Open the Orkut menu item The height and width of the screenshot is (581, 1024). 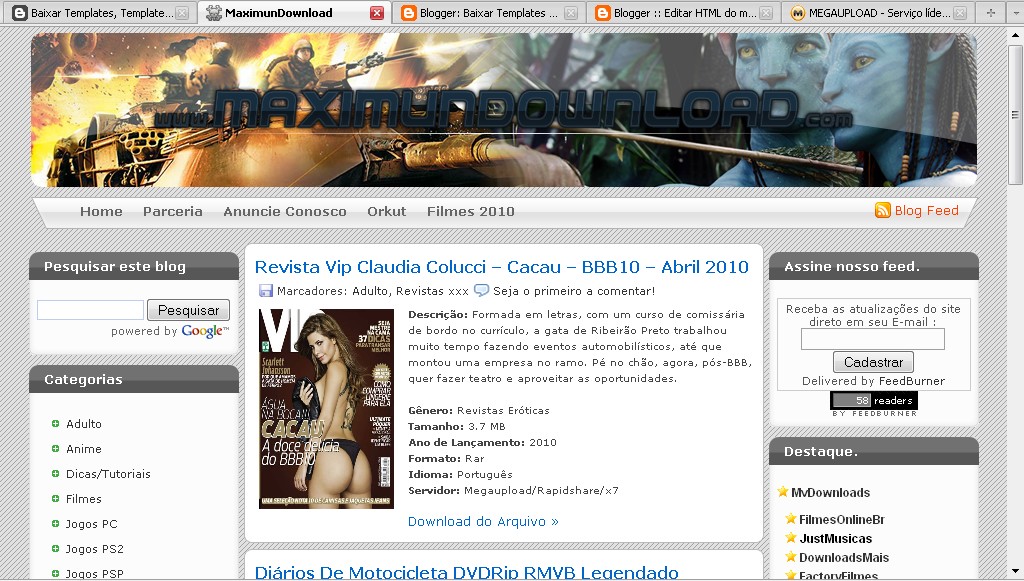(387, 212)
